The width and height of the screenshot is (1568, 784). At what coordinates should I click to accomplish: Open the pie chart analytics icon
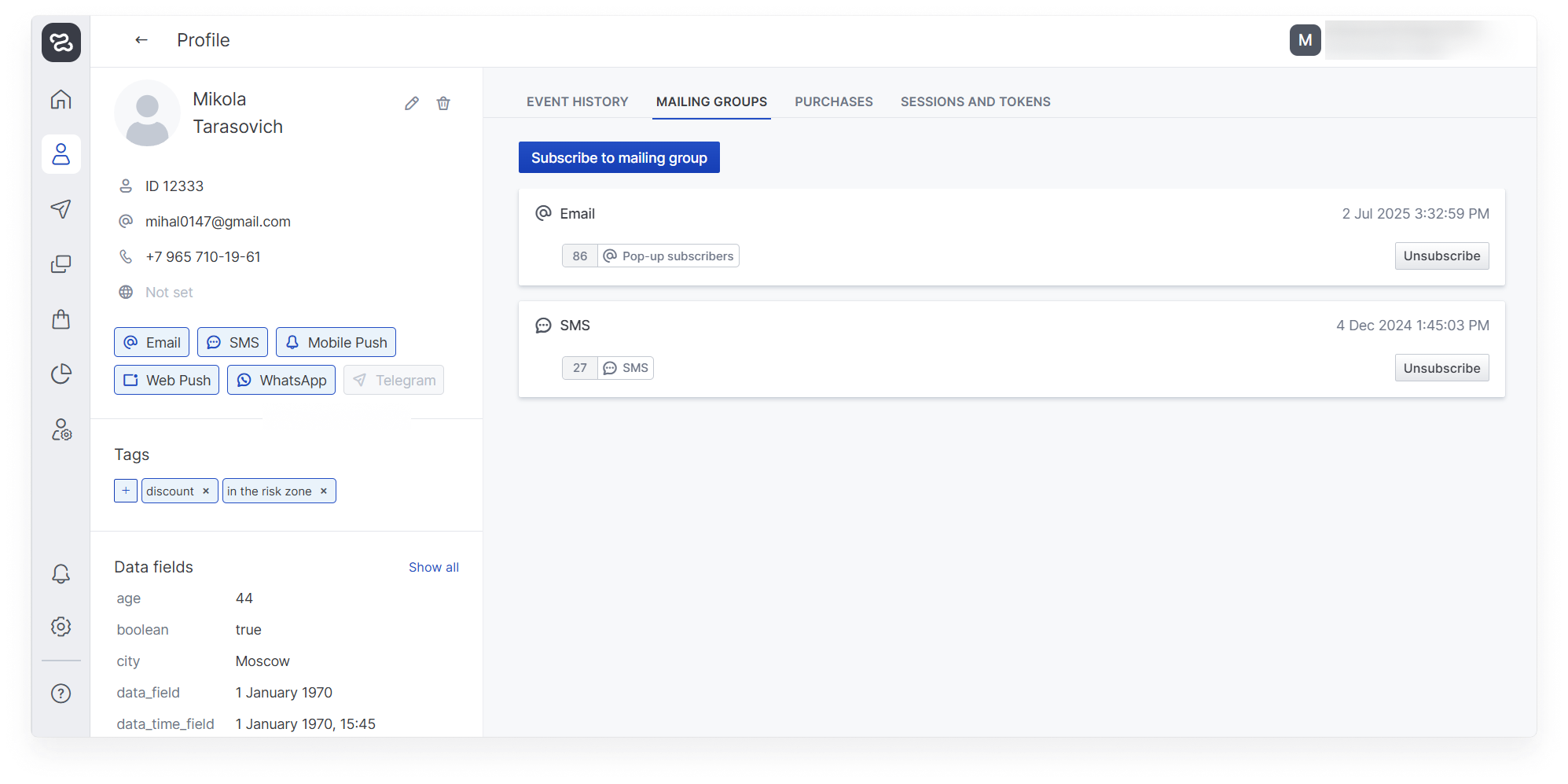pos(61,374)
